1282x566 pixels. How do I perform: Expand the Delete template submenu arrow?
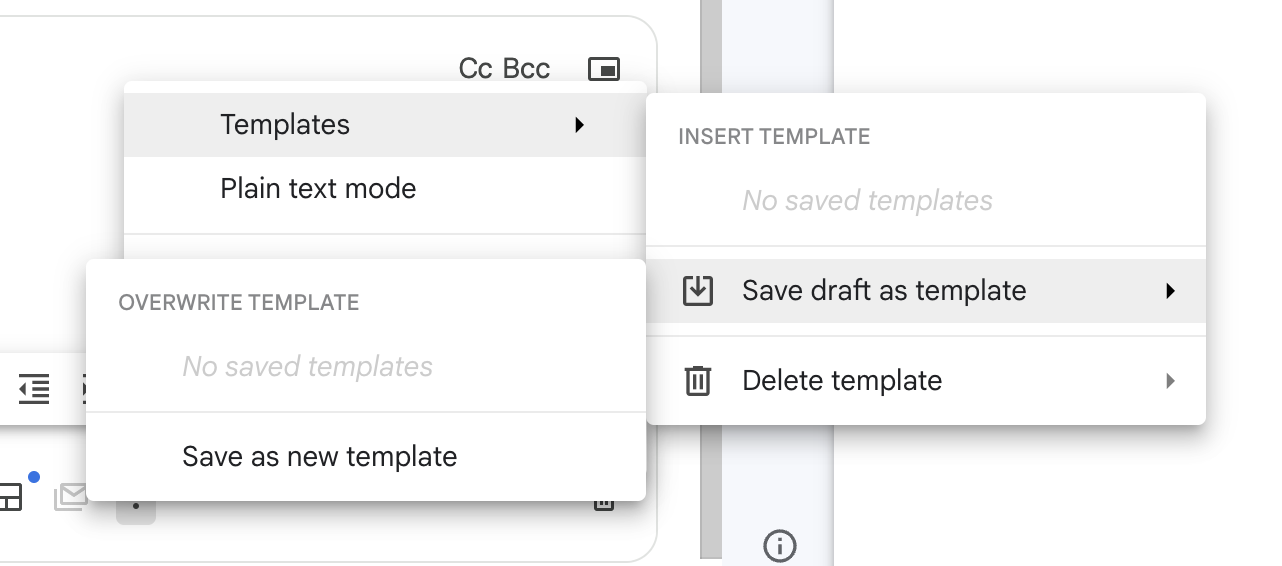[x=1170, y=381]
